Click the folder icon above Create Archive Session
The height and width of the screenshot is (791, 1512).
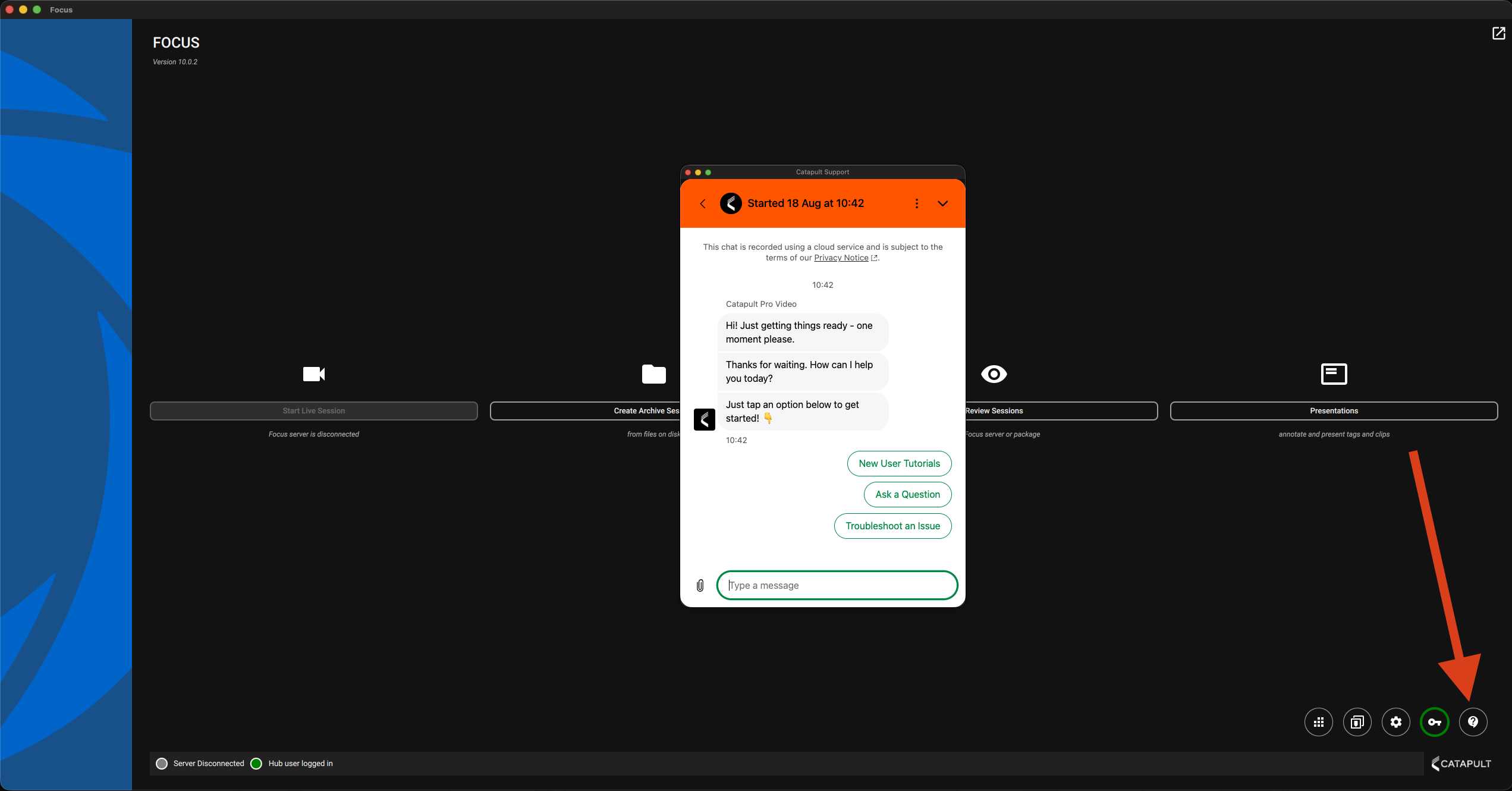(x=654, y=374)
